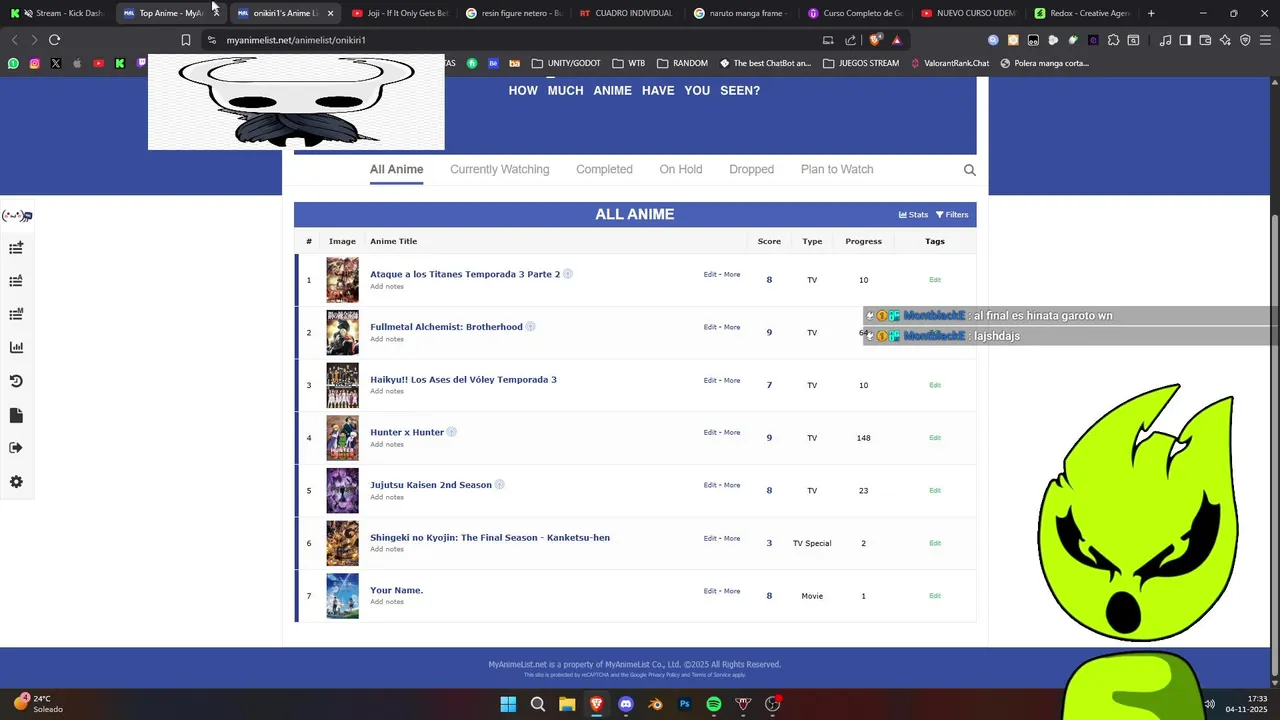Click the logout arrow sidebar icon
Screen dimensions: 1280x720
click(16, 448)
